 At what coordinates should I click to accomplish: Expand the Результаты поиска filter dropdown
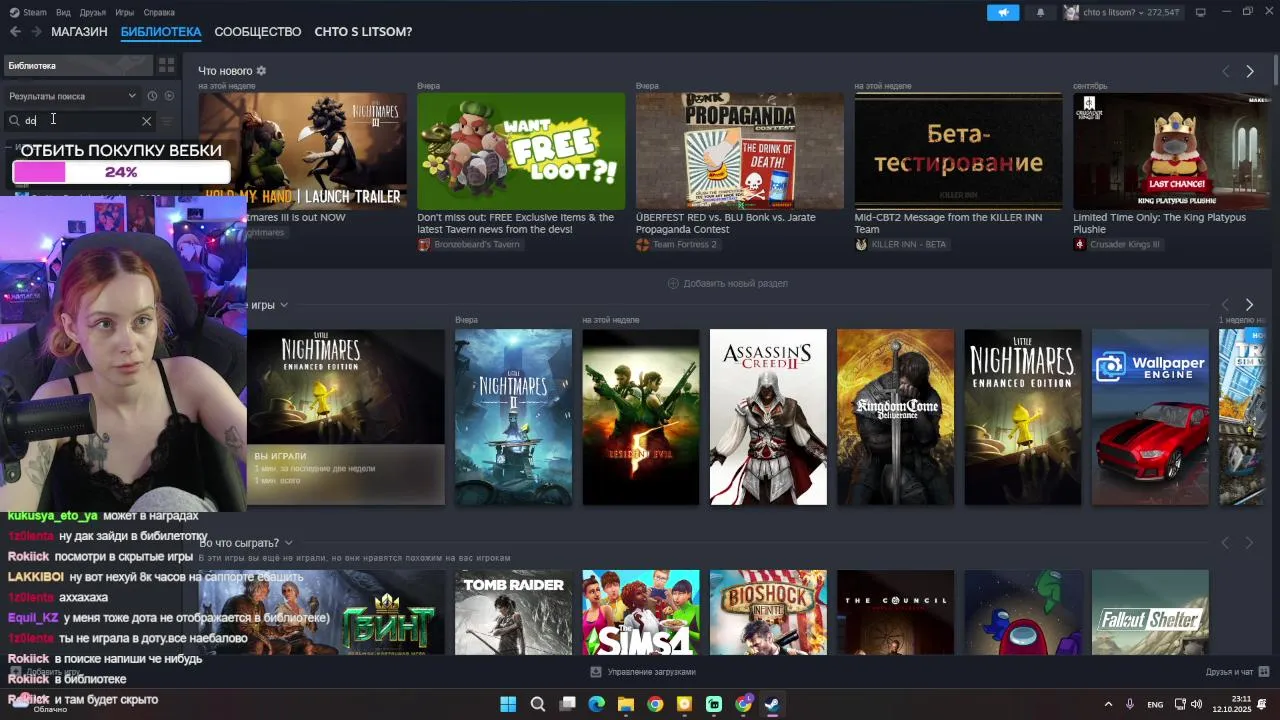(x=72, y=96)
